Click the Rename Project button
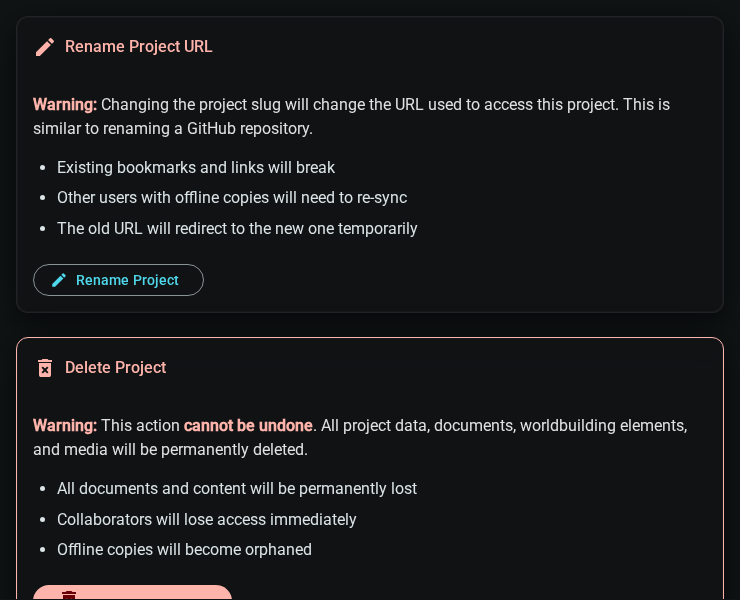This screenshot has height=600, width=740. [118, 280]
